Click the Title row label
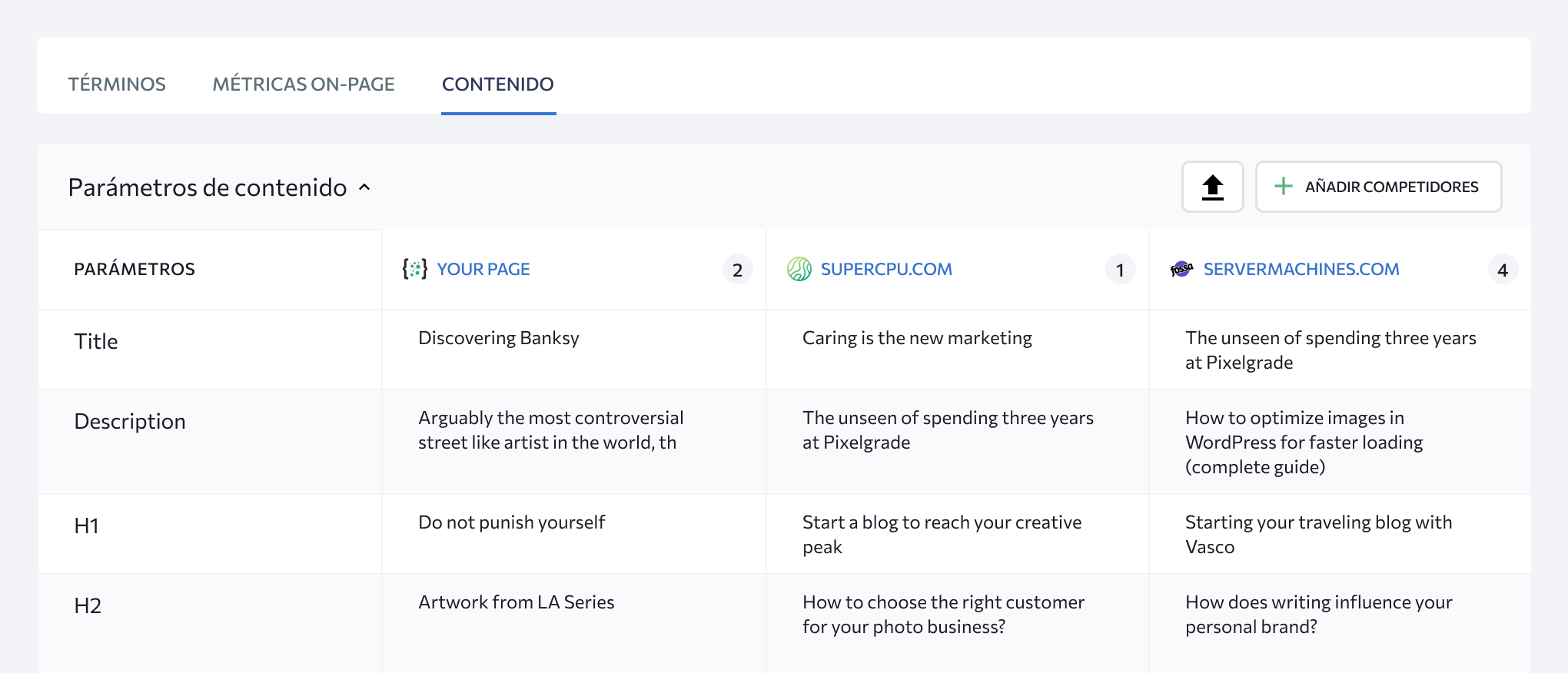The height and width of the screenshot is (673, 1568). click(x=96, y=341)
